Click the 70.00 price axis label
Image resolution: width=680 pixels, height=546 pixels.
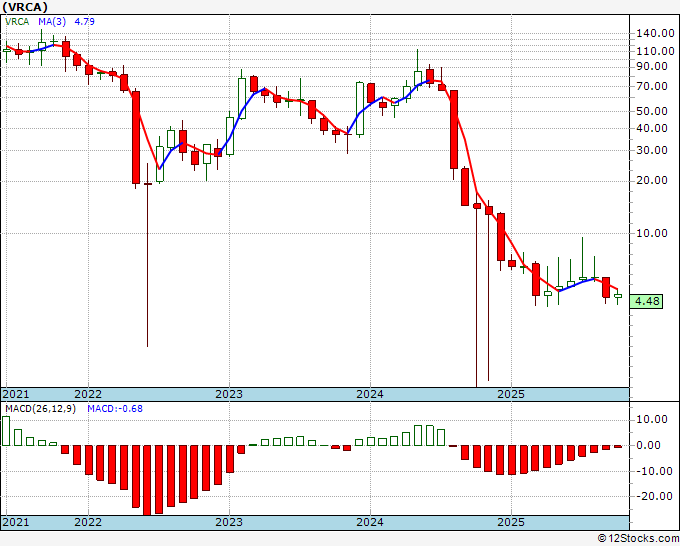652,86
